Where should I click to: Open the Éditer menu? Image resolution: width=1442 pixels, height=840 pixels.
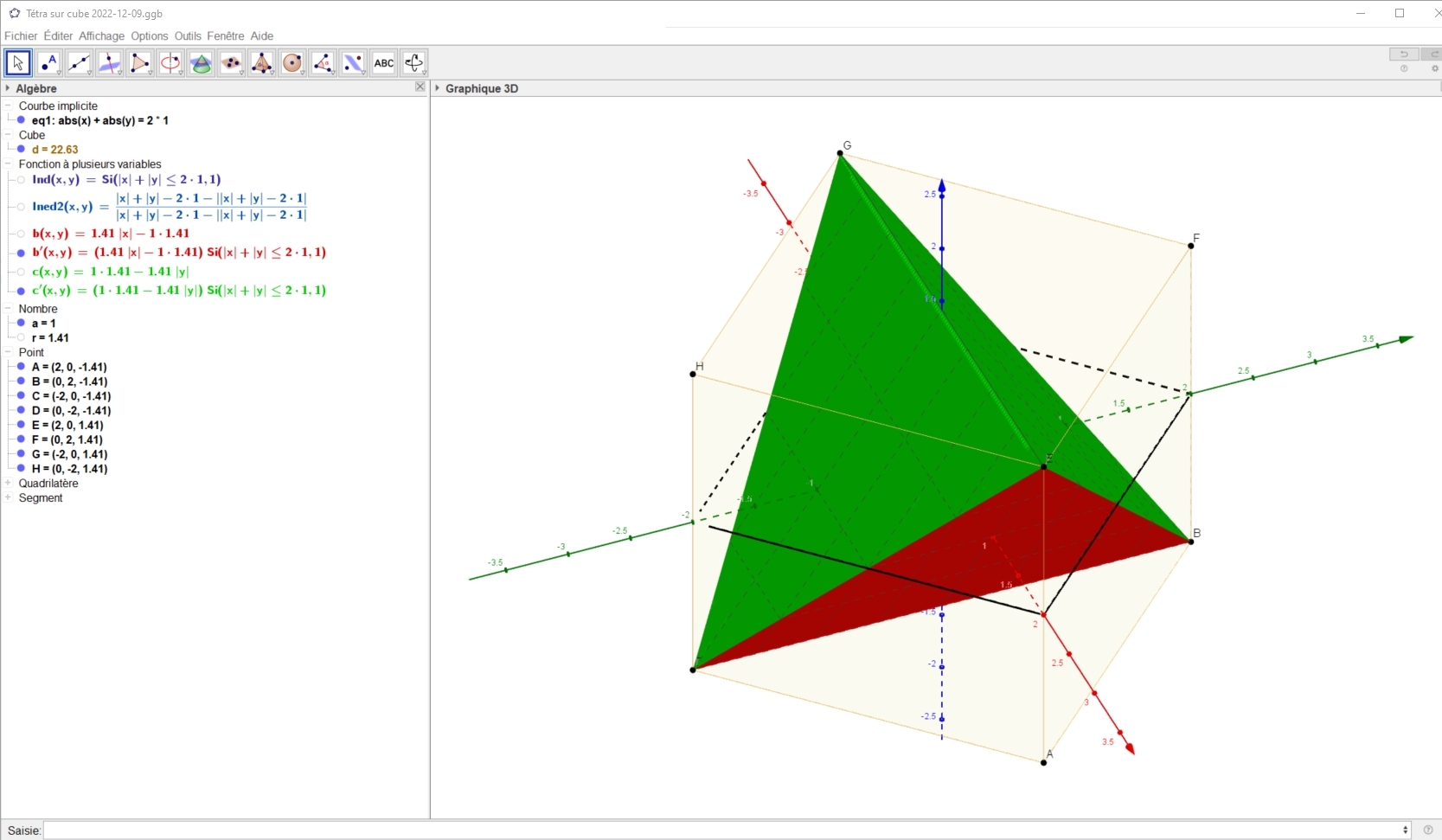pos(58,36)
